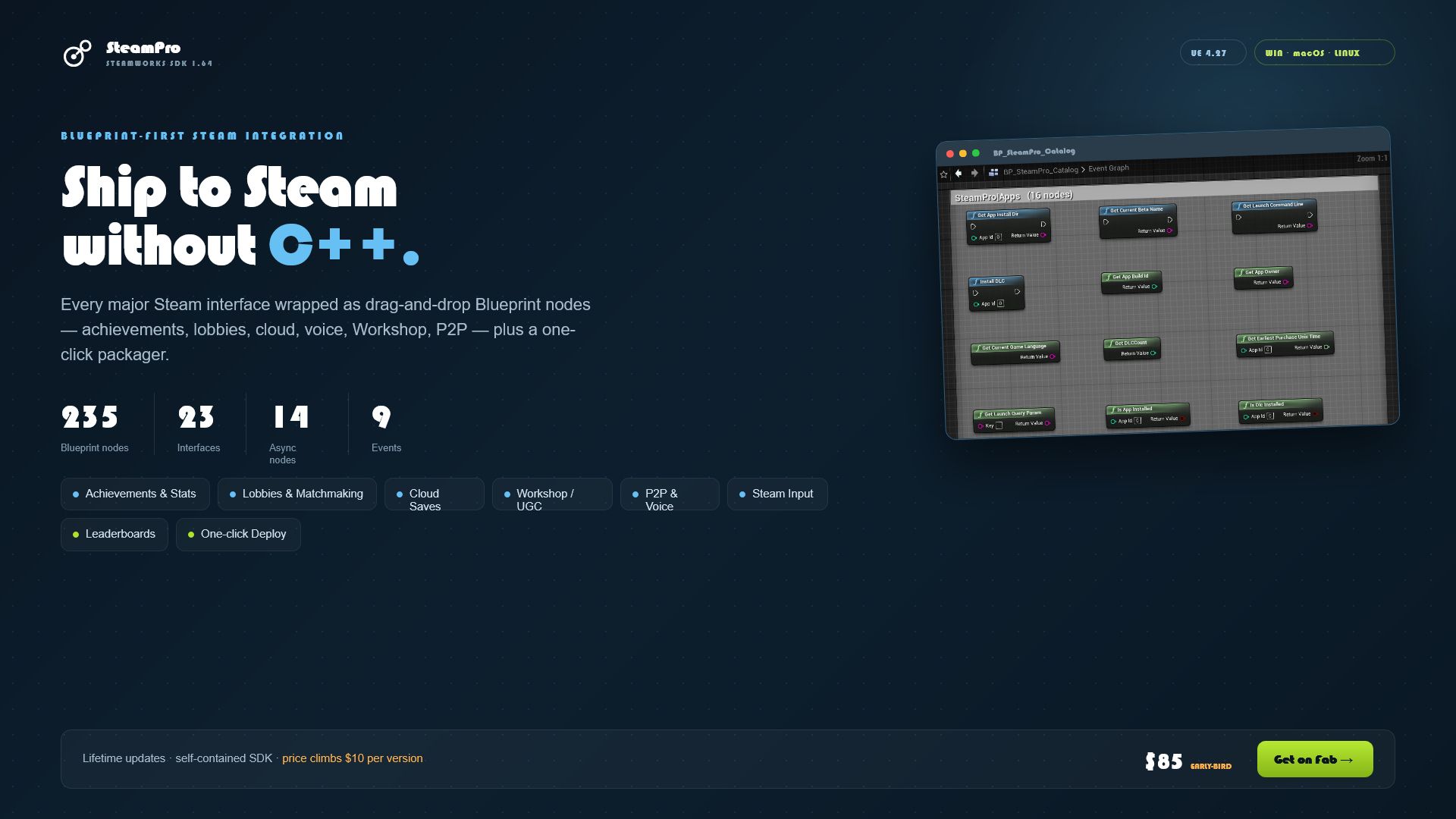Select the BP_SteamPro_Catalog breadcrumb

(1040, 171)
